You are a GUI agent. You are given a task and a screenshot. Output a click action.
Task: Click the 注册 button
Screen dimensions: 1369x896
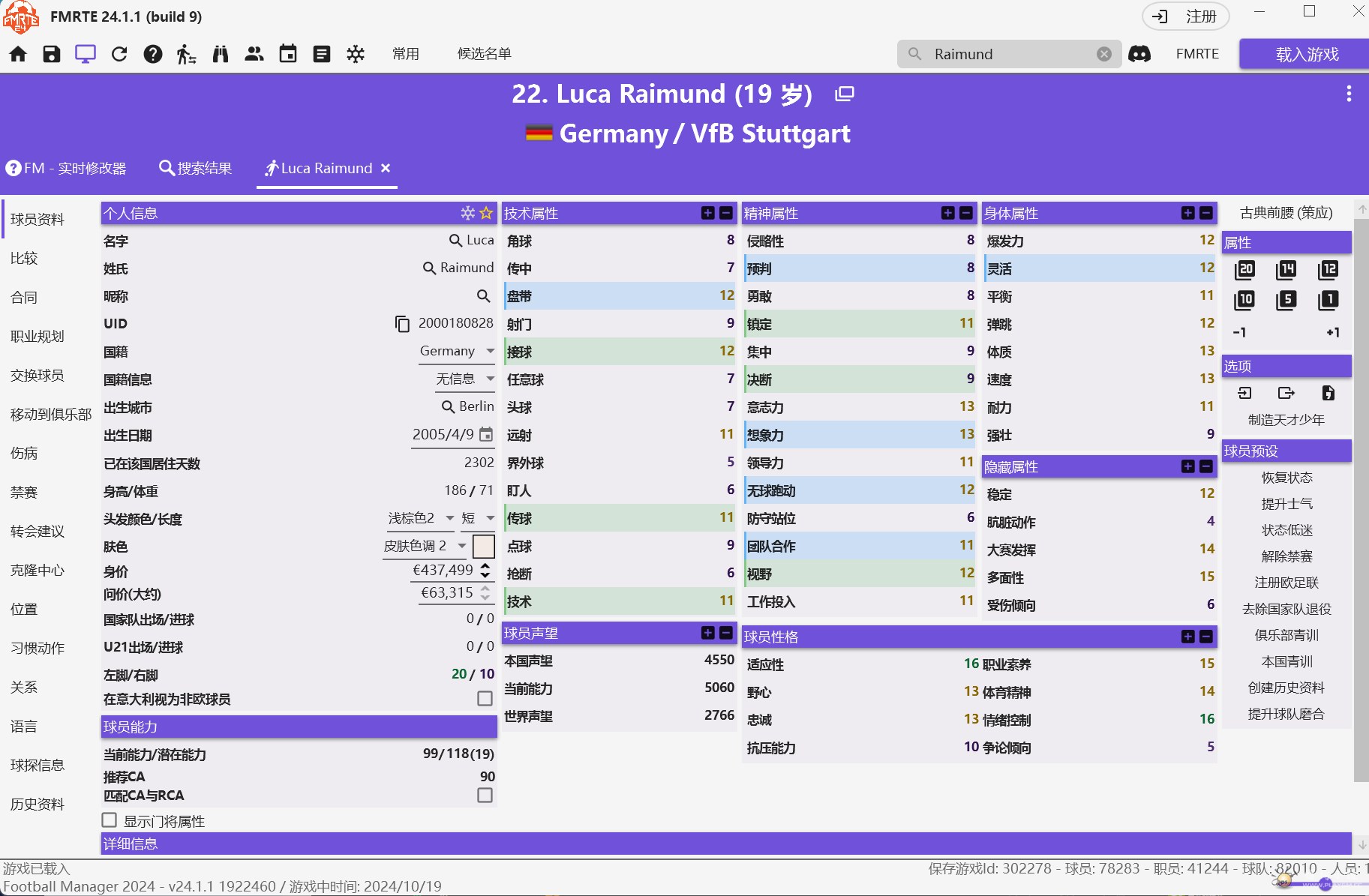[x=1186, y=16]
